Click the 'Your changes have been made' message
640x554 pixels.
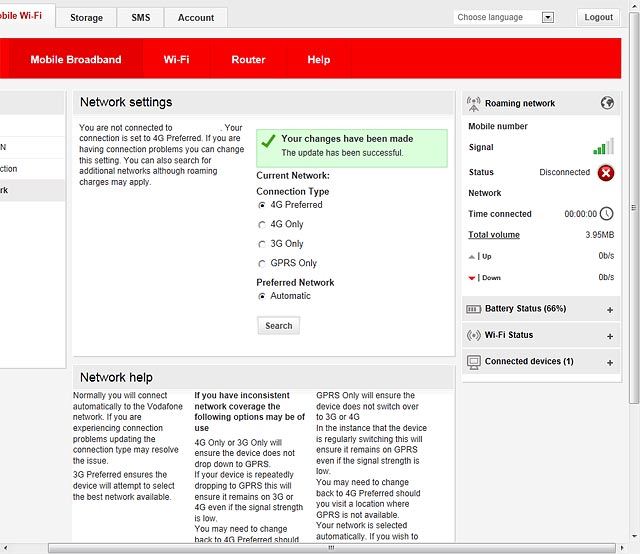[x=347, y=139]
